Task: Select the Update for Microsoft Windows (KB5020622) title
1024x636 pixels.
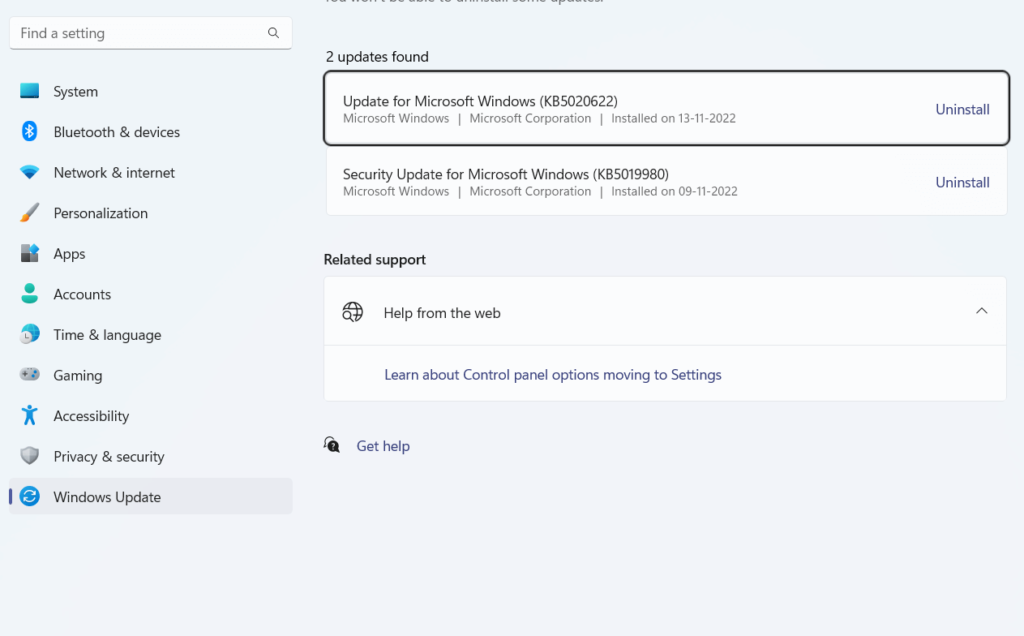Action: [x=480, y=101]
